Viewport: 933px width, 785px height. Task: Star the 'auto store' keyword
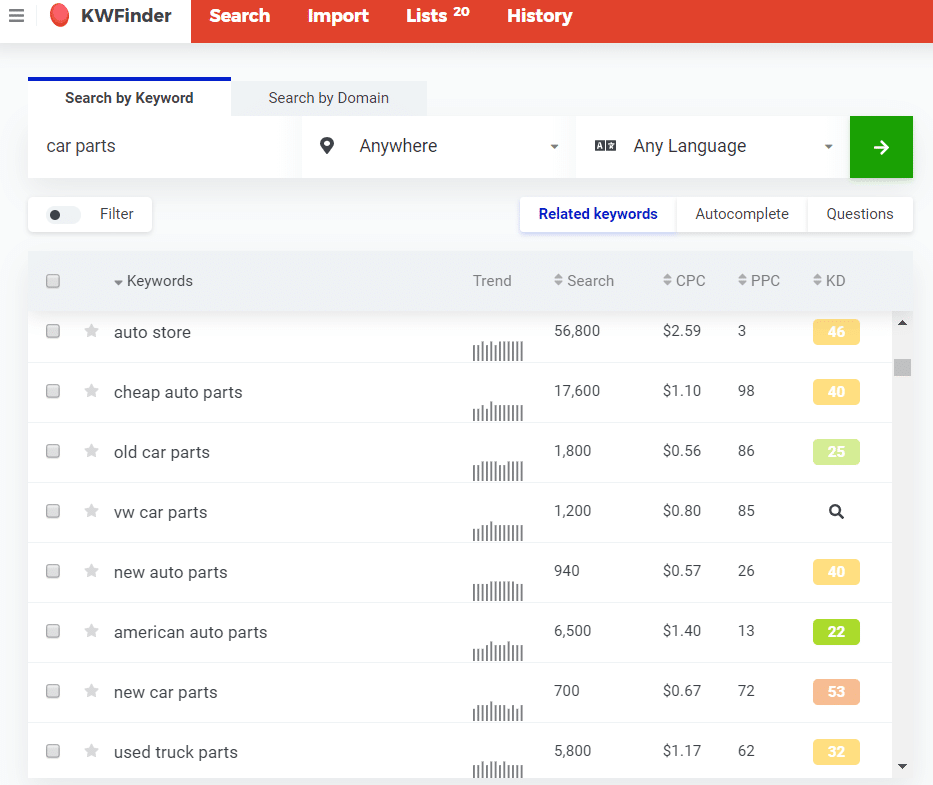click(x=92, y=331)
